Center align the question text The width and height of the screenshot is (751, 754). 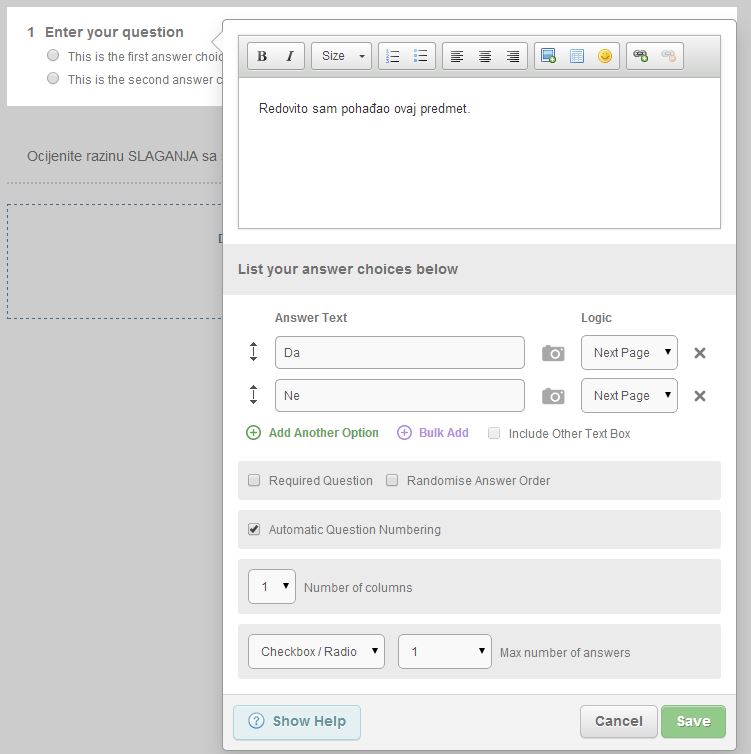coord(485,56)
